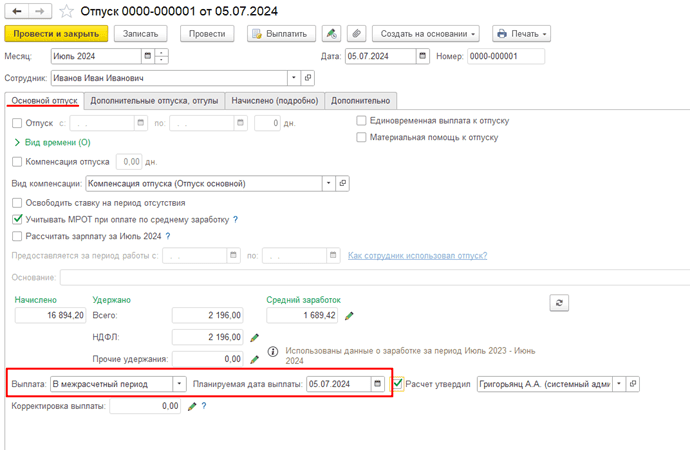690x450 pixels.
Task: Click Средний заработок header link
Action: [303, 300]
